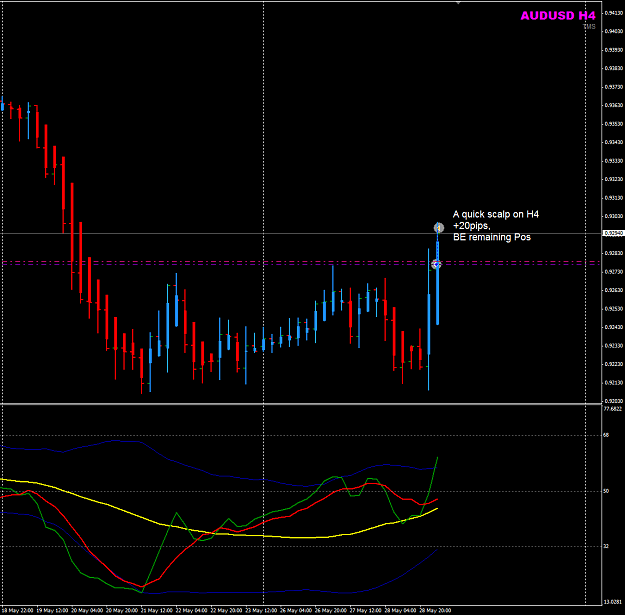Click the chart shift triangle marker at top
This screenshot has height=615, width=625.
[458, 3]
